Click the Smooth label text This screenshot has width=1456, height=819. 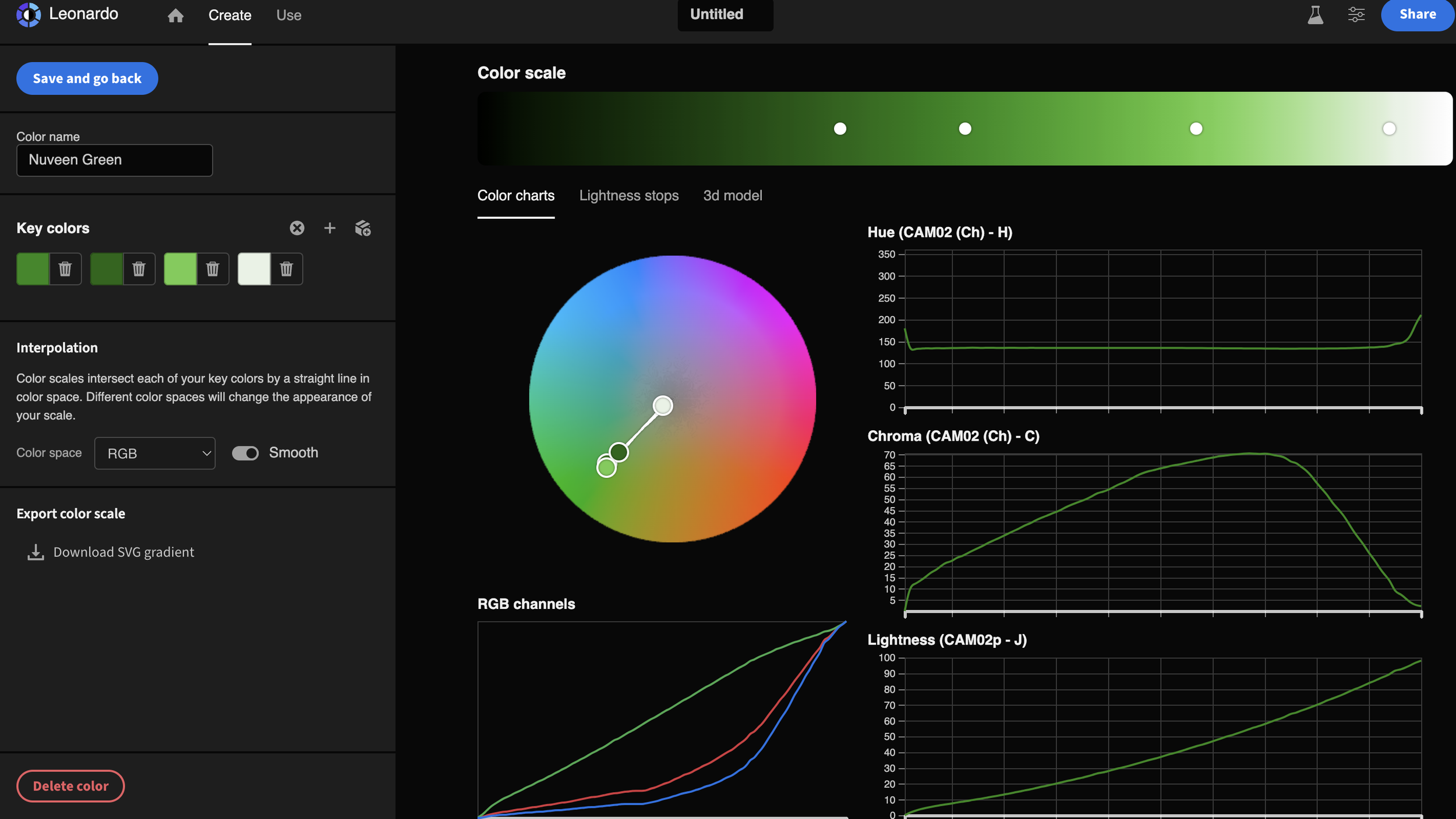294,453
